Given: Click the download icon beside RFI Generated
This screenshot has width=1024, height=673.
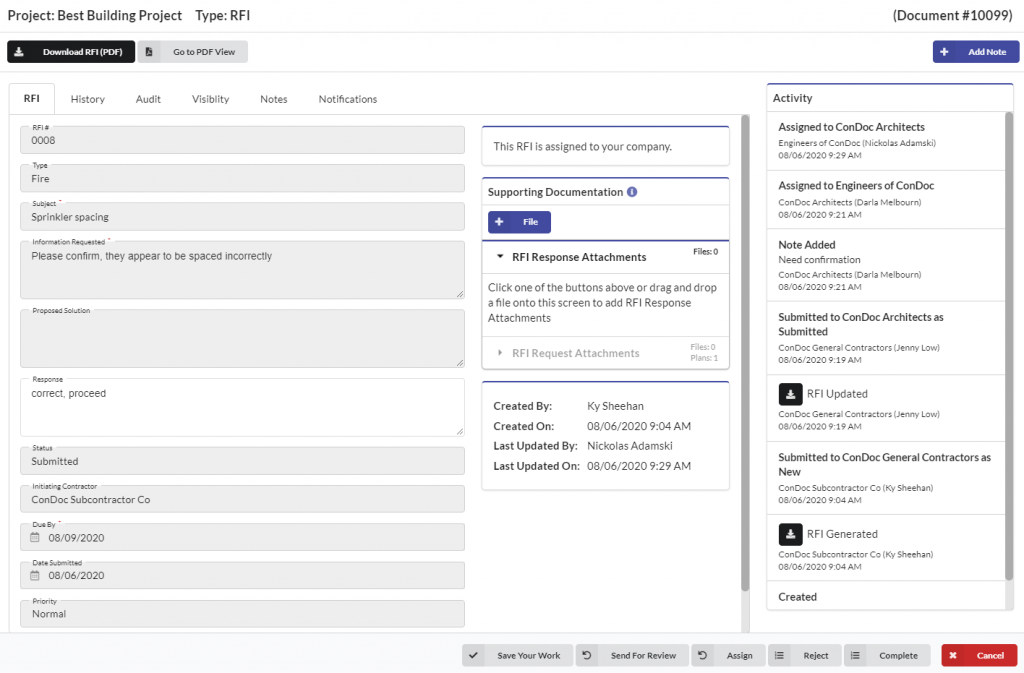Looking at the screenshot, I should point(790,534).
